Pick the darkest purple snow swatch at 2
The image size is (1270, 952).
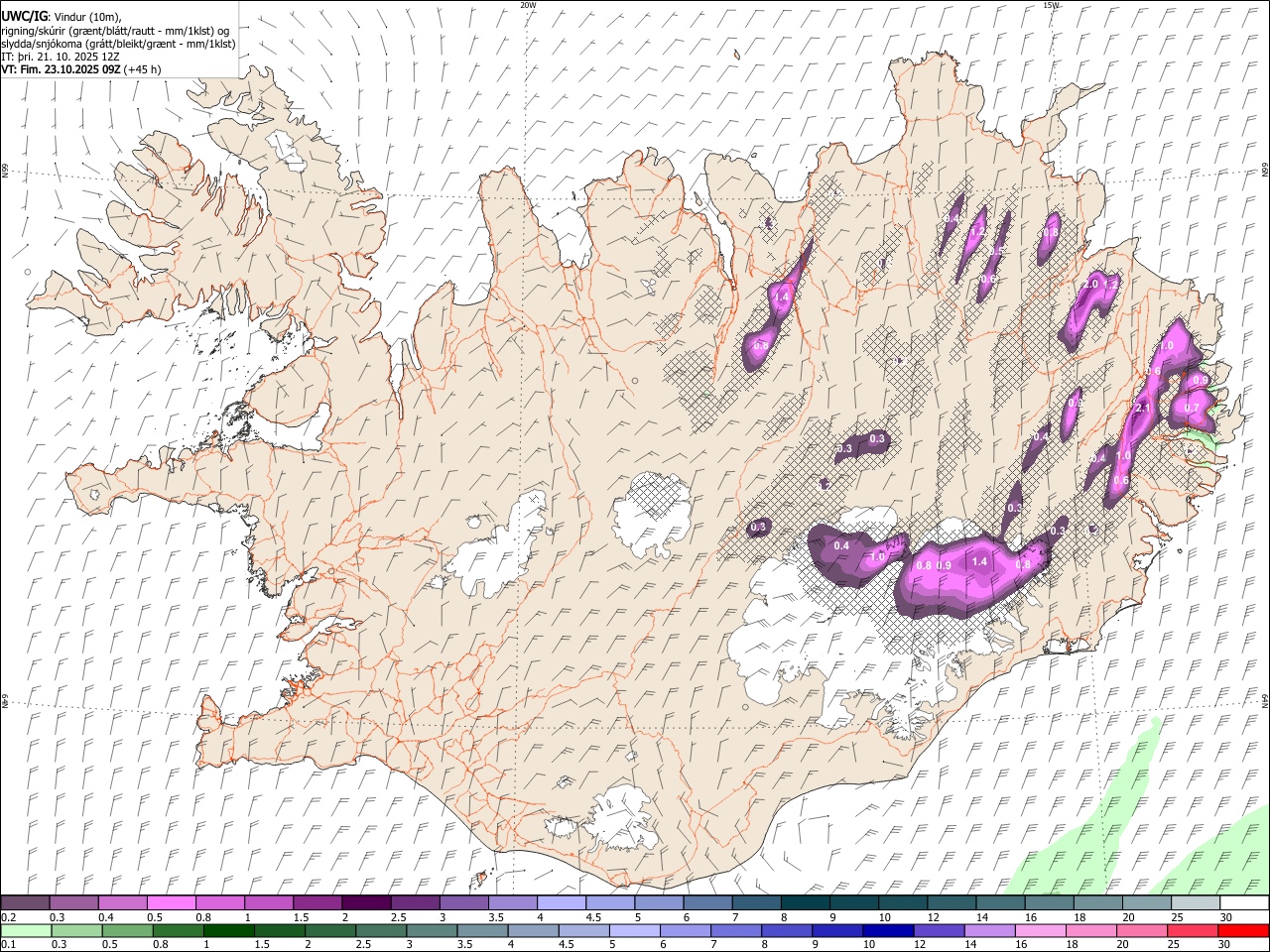[x=366, y=903]
